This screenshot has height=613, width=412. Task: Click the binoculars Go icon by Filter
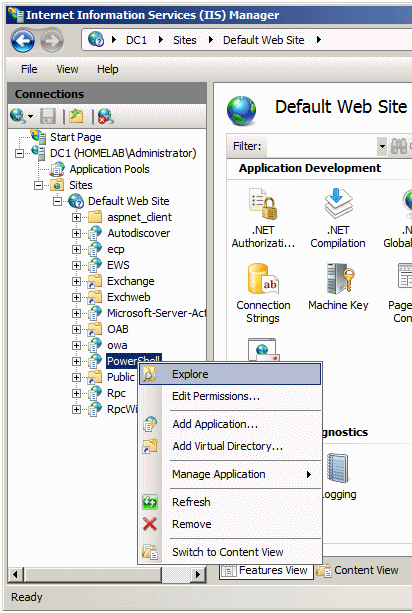pyautogui.click(x=399, y=146)
